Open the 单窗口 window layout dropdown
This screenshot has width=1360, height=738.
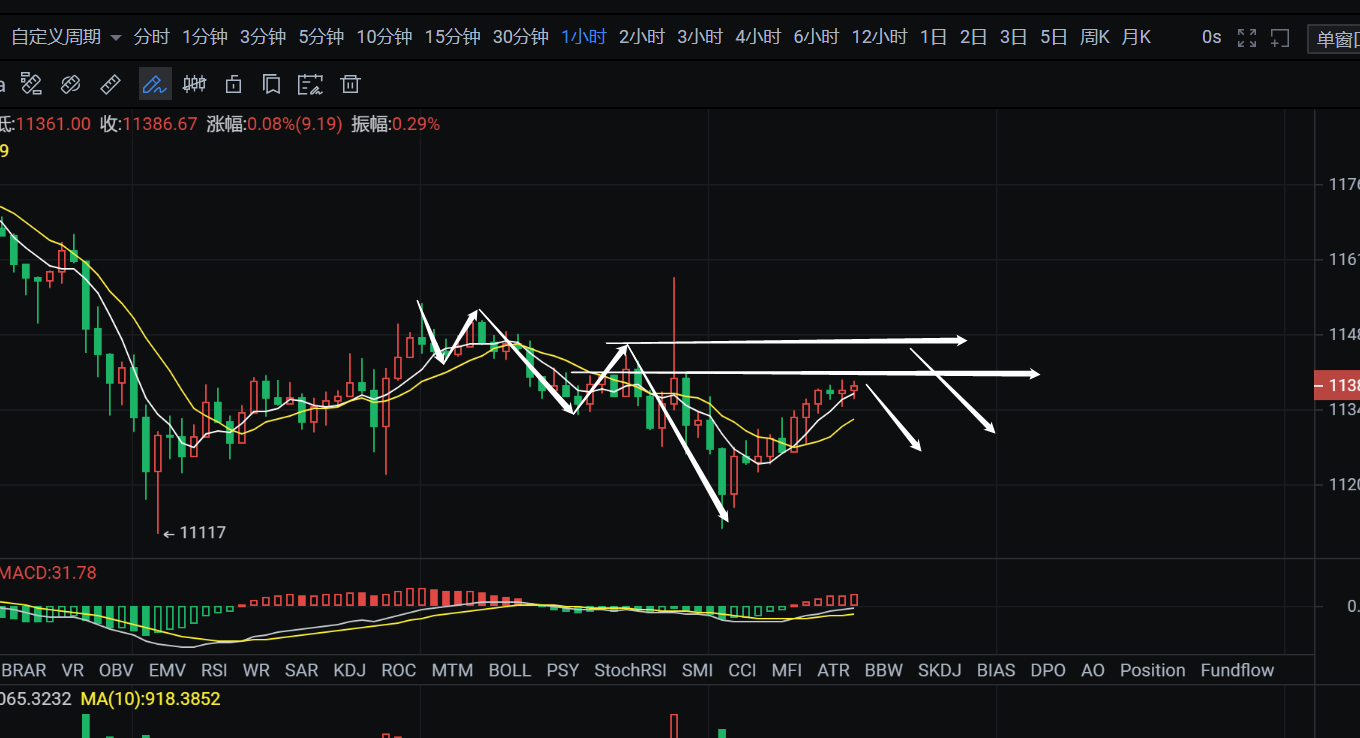[x=1335, y=39]
